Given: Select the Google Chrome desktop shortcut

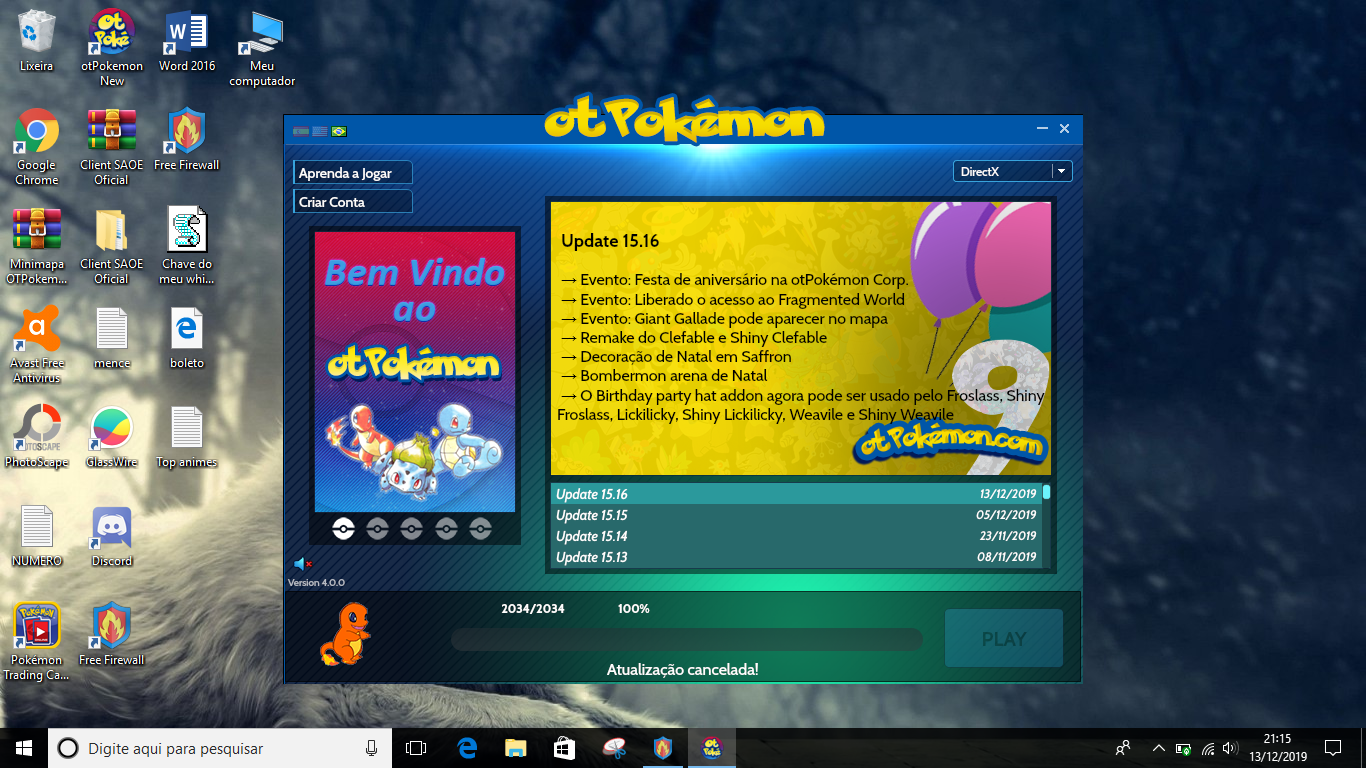Looking at the screenshot, I should point(37,147).
